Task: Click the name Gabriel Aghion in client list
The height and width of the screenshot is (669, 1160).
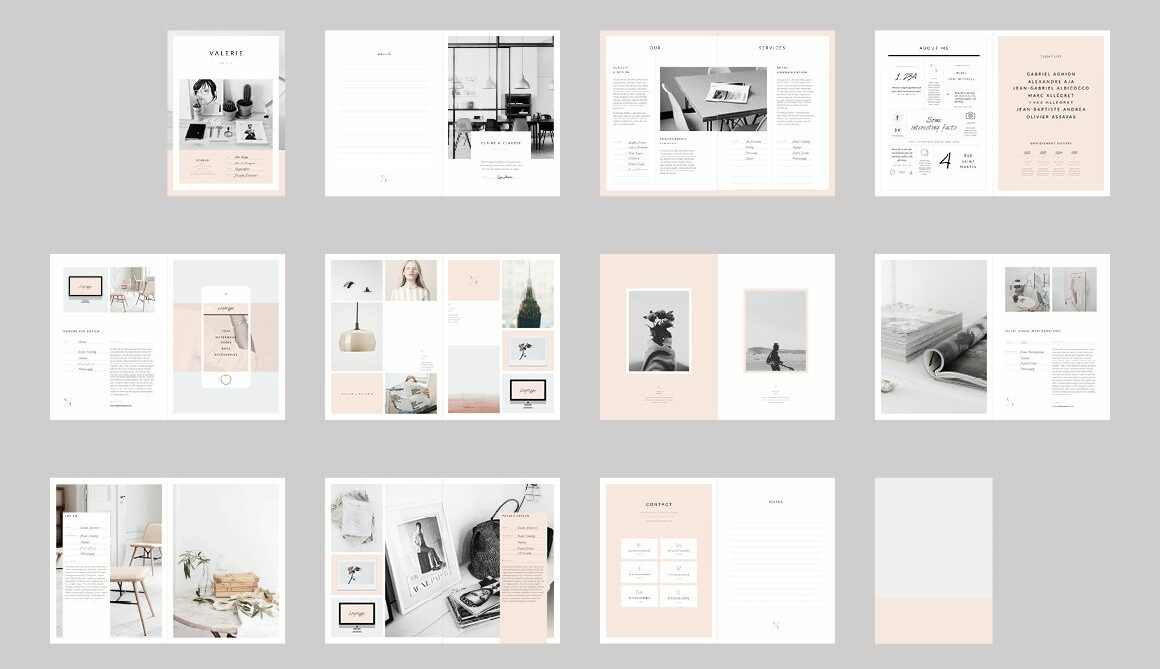Action: coord(1050,74)
